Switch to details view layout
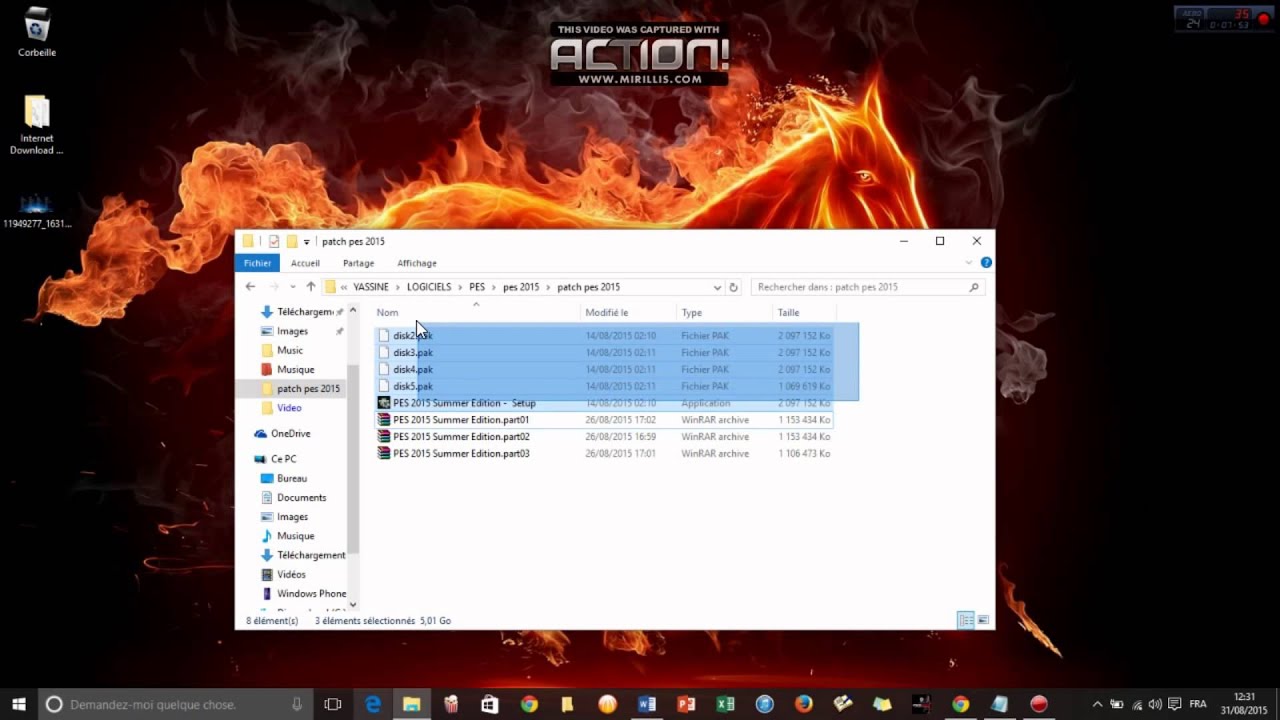The image size is (1280, 720). click(966, 621)
